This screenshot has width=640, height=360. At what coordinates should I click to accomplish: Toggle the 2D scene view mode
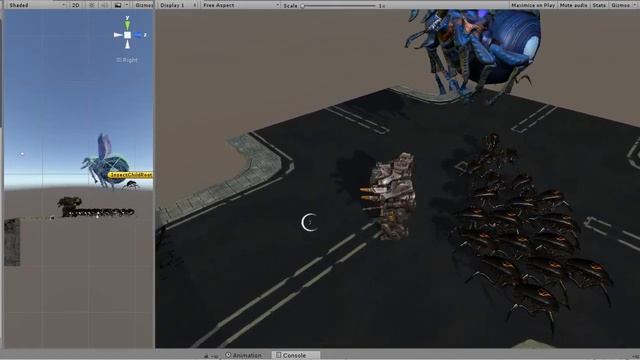tap(76, 5)
